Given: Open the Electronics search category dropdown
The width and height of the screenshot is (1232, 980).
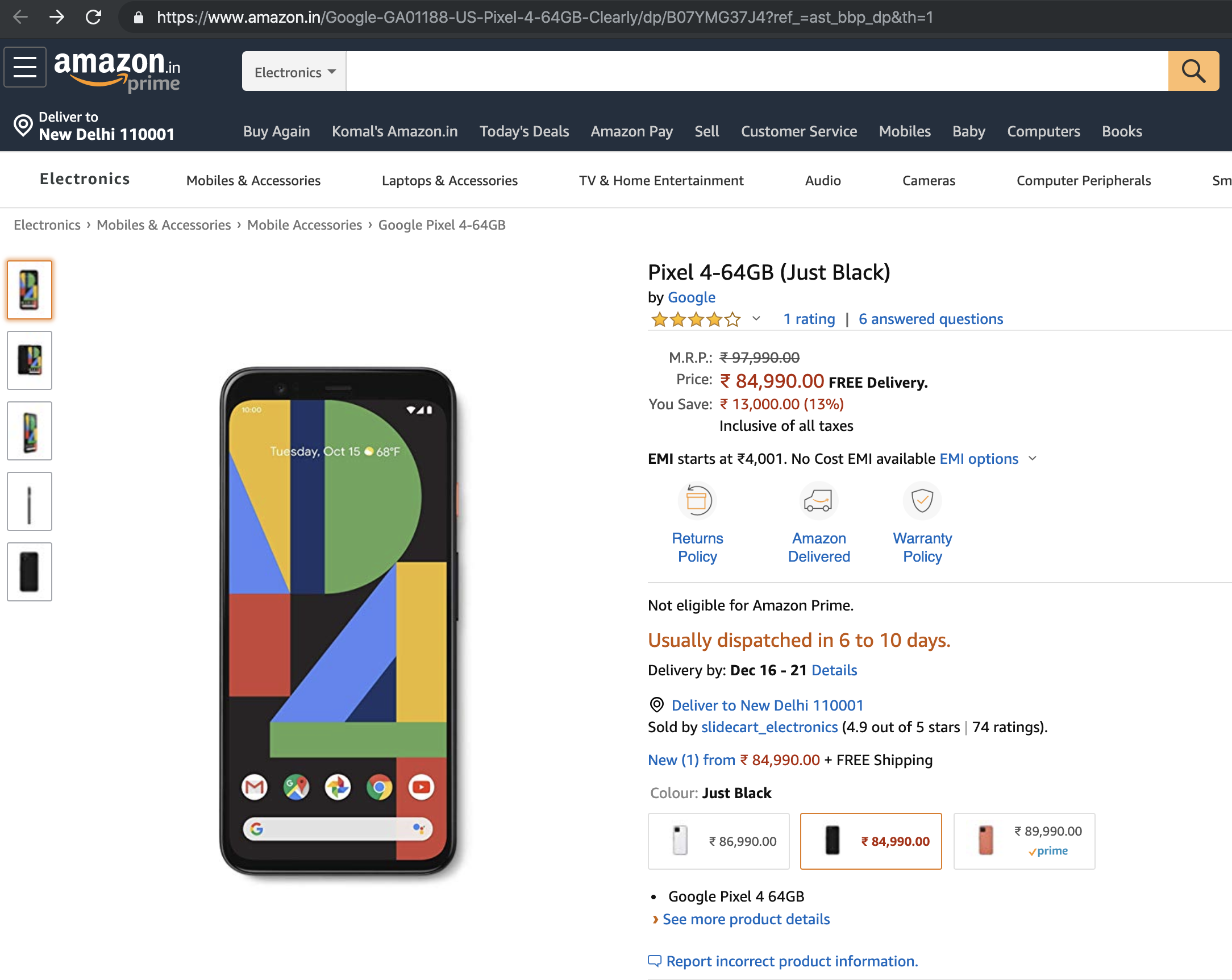Looking at the screenshot, I should pos(294,72).
